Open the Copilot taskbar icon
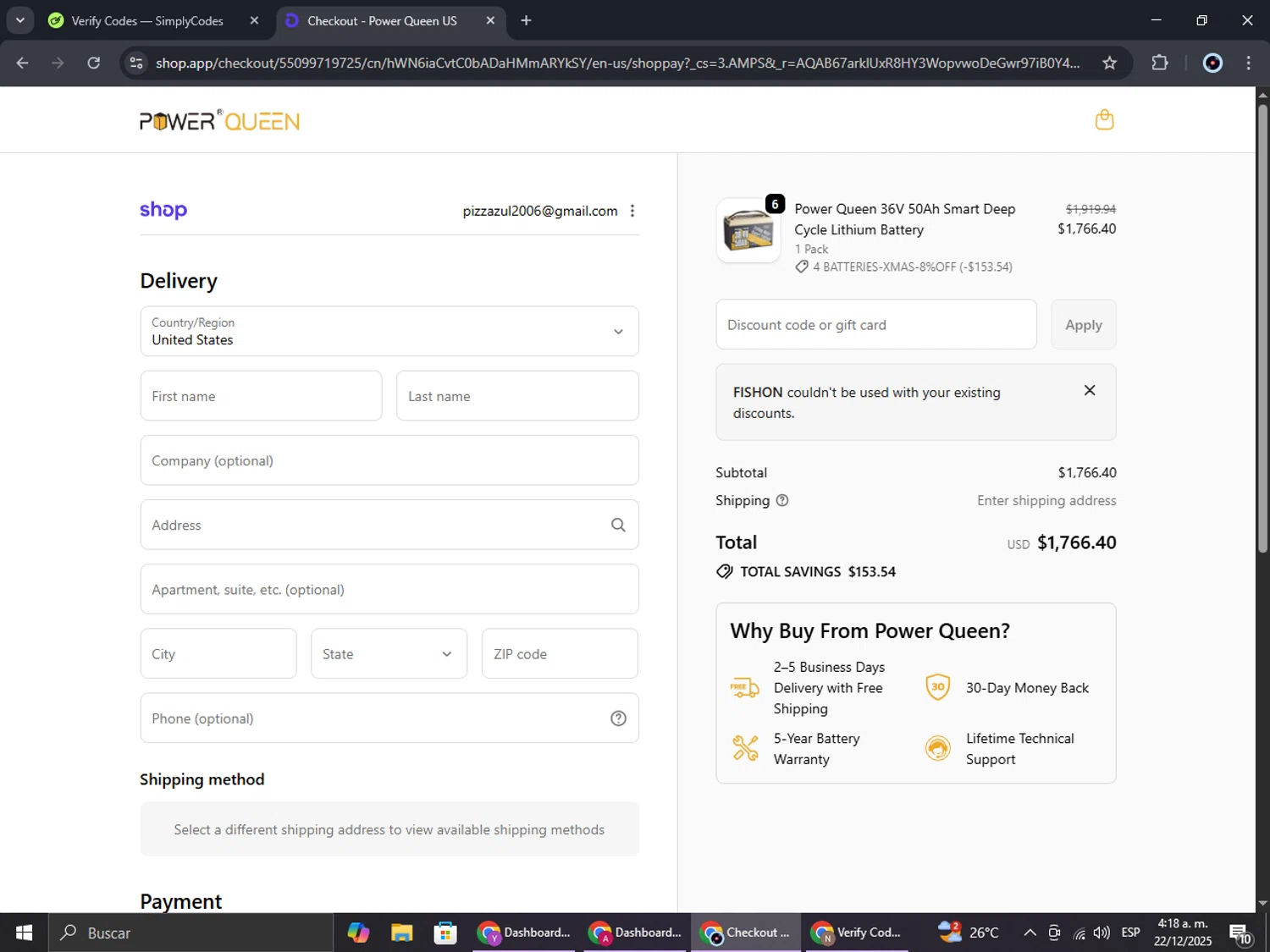Viewport: 1270px width, 952px height. (x=358, y=933)
